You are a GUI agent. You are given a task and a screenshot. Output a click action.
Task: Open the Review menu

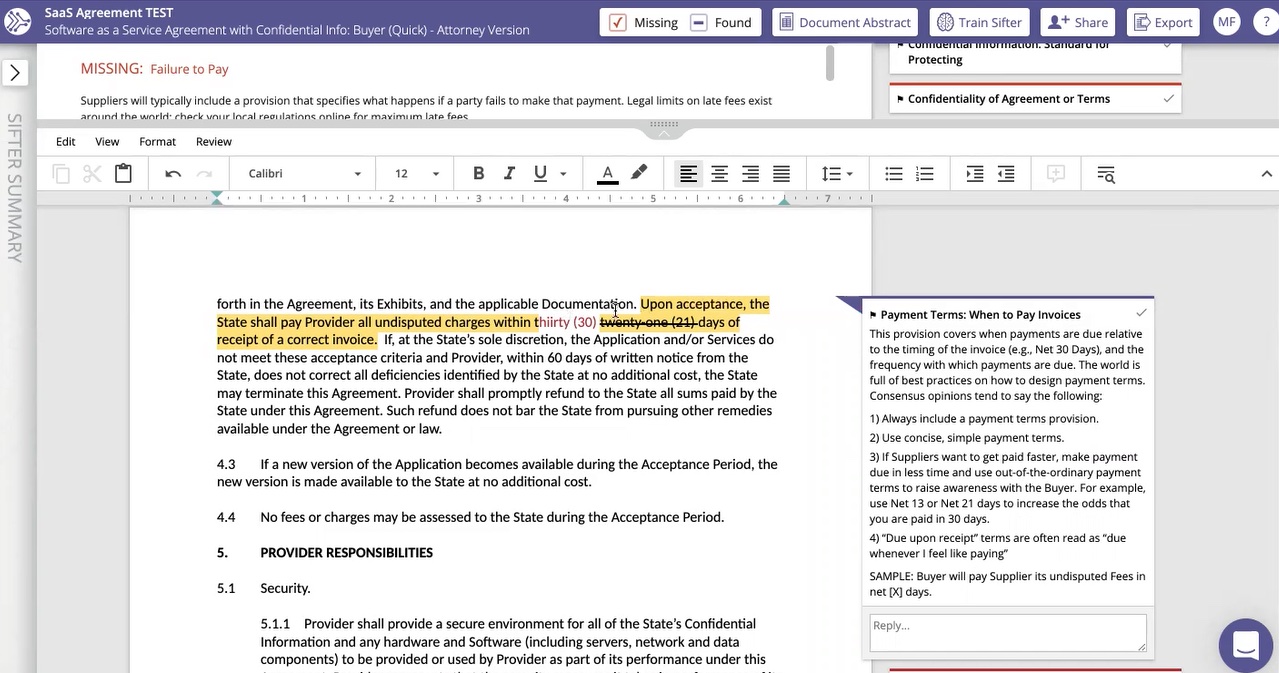tap(213, 141)
